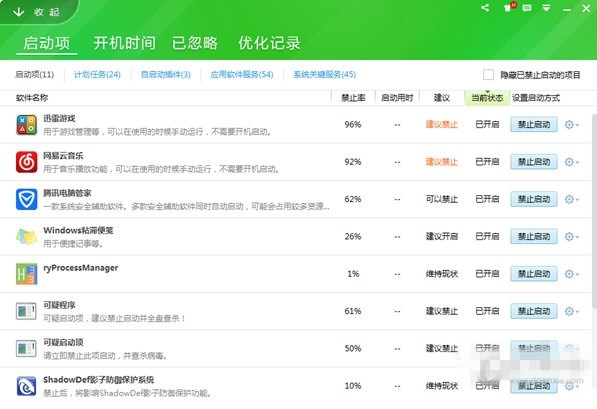This screenshot has height=409, width=597.
Task: Select the 自启动插件(3) sub-tab
Action: point(166,75)
